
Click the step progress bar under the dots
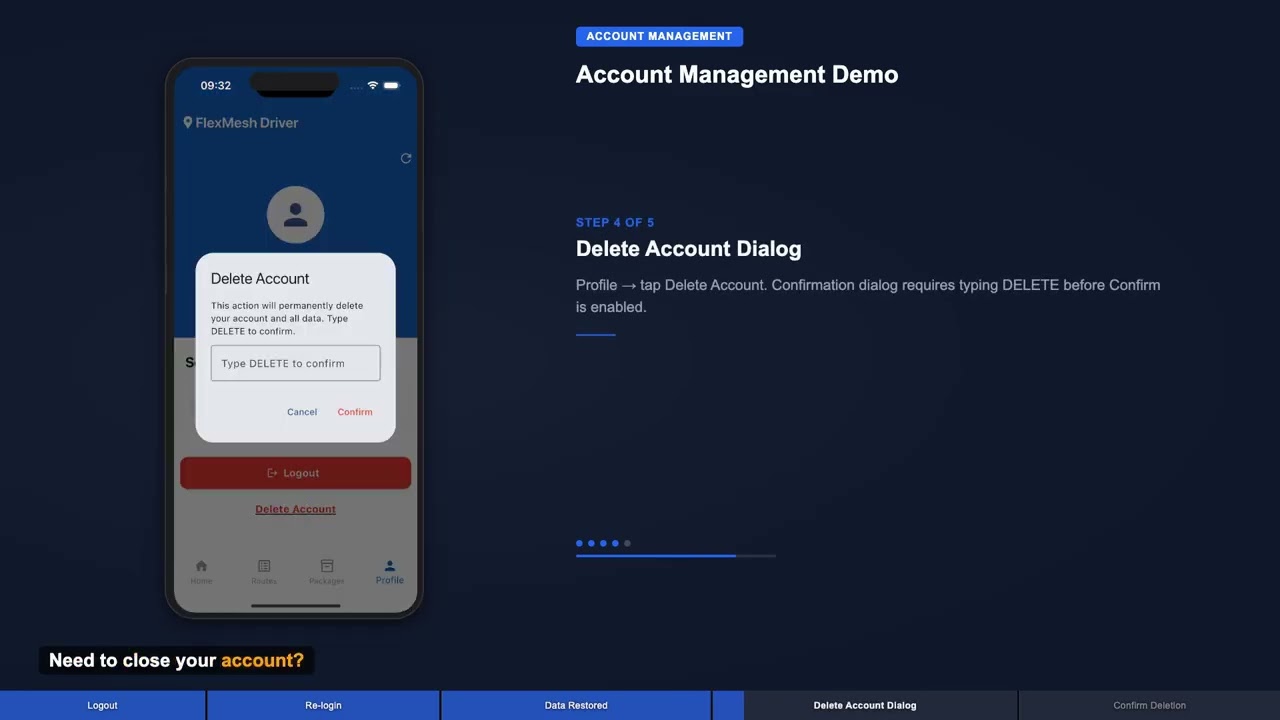tap(676, 555)
